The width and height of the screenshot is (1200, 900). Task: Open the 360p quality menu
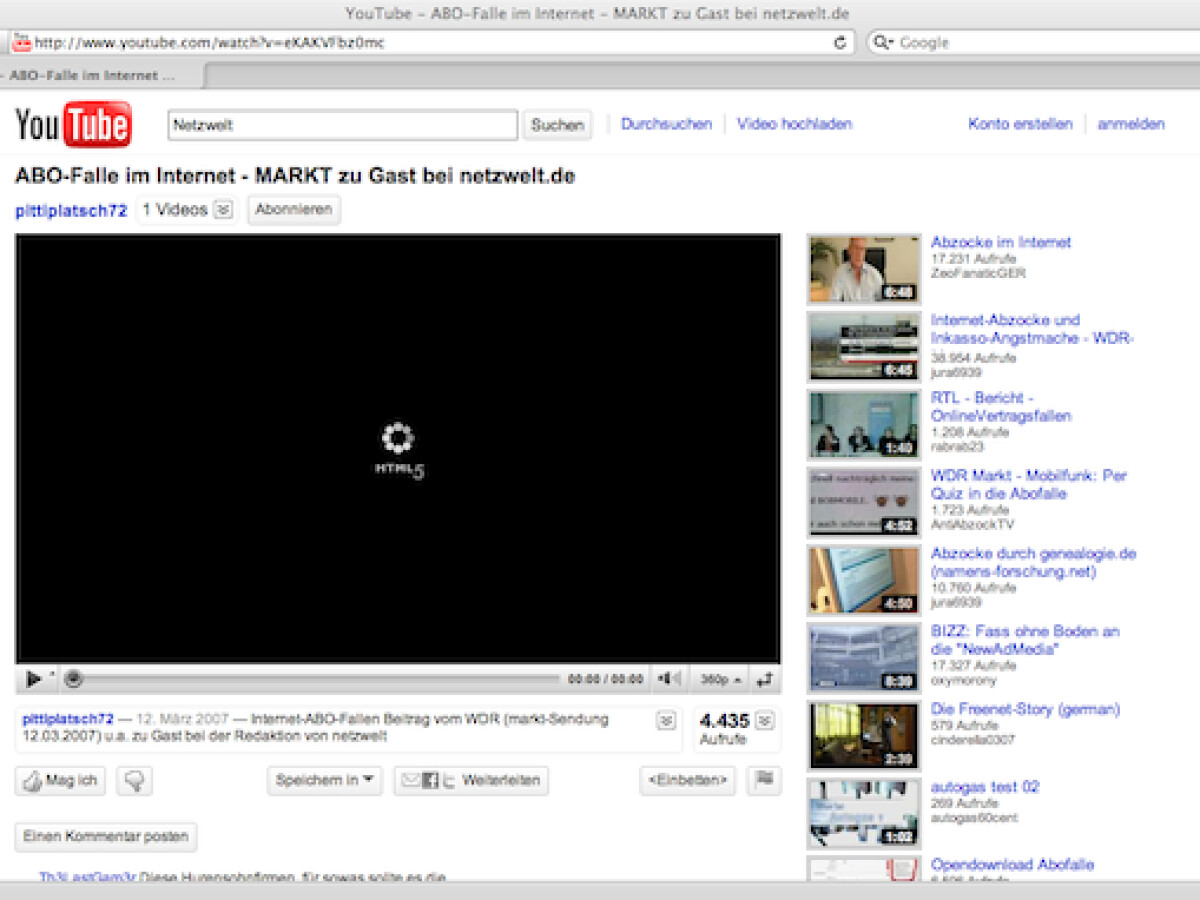[x=721, y=679]
